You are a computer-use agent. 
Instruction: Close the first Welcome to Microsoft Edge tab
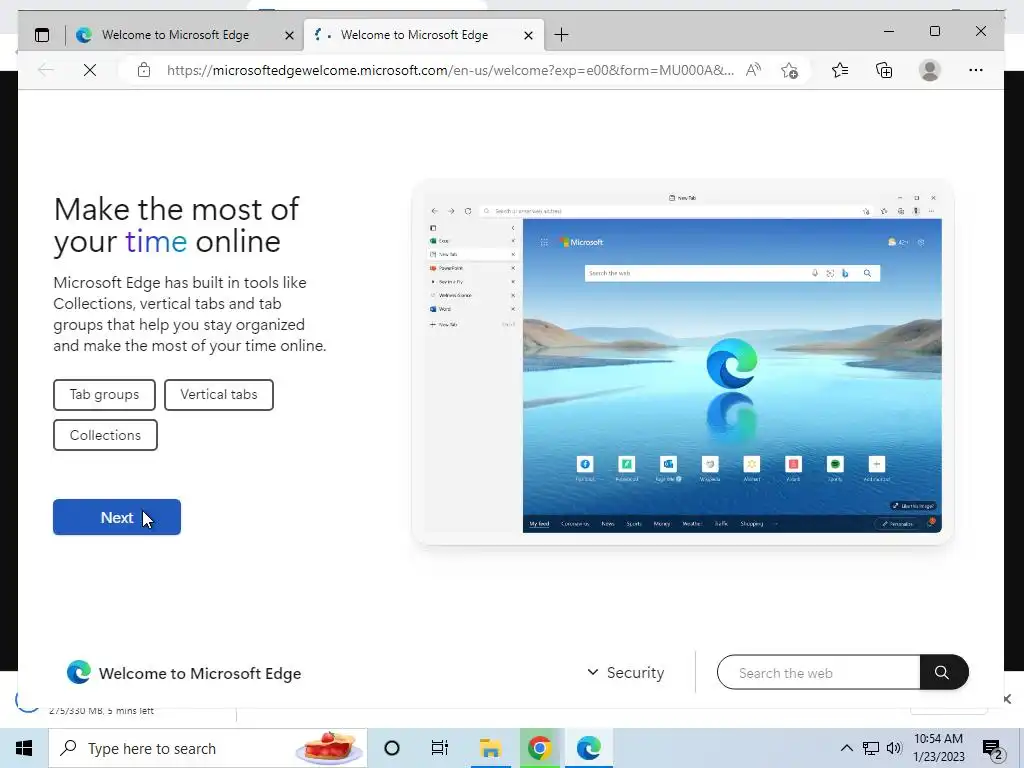coord(289,35)
